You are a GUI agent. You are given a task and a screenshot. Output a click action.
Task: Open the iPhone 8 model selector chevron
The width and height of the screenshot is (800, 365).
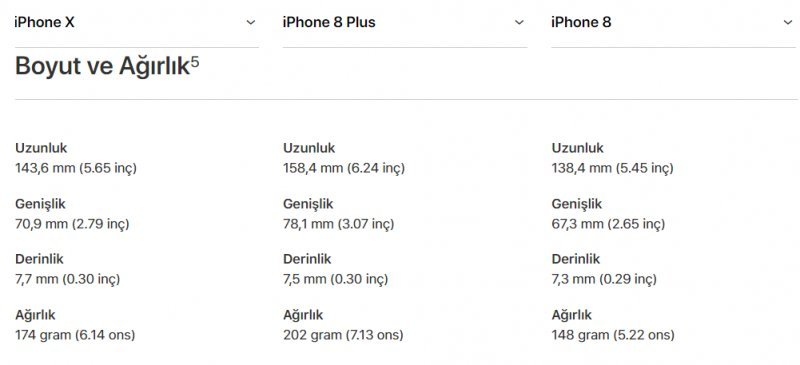click(788, 22)
